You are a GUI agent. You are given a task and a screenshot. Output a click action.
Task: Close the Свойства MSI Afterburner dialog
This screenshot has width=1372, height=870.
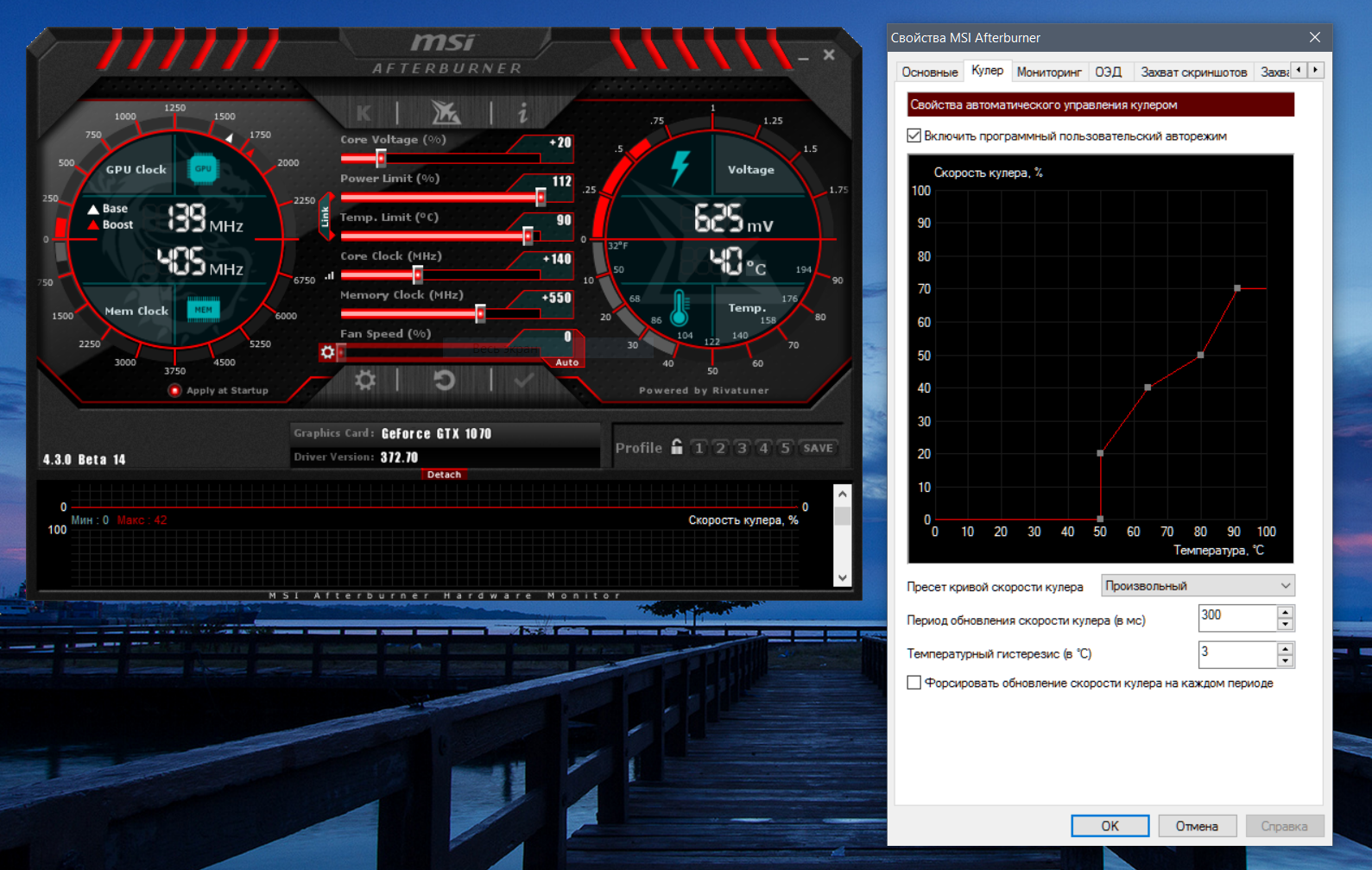pyautogui.click(x=1315, y=37)
